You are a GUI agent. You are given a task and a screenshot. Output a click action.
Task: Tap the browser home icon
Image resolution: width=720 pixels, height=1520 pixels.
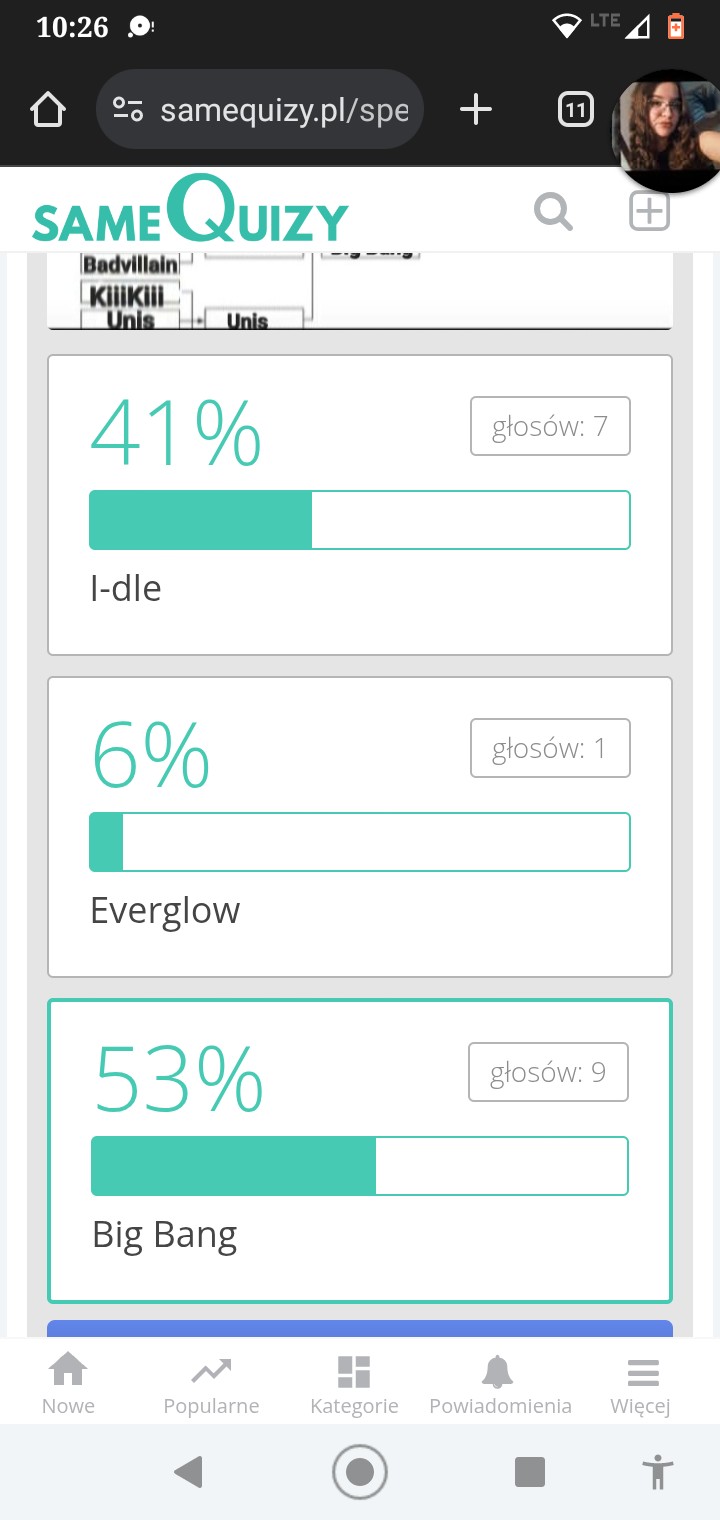coord(48,110)
